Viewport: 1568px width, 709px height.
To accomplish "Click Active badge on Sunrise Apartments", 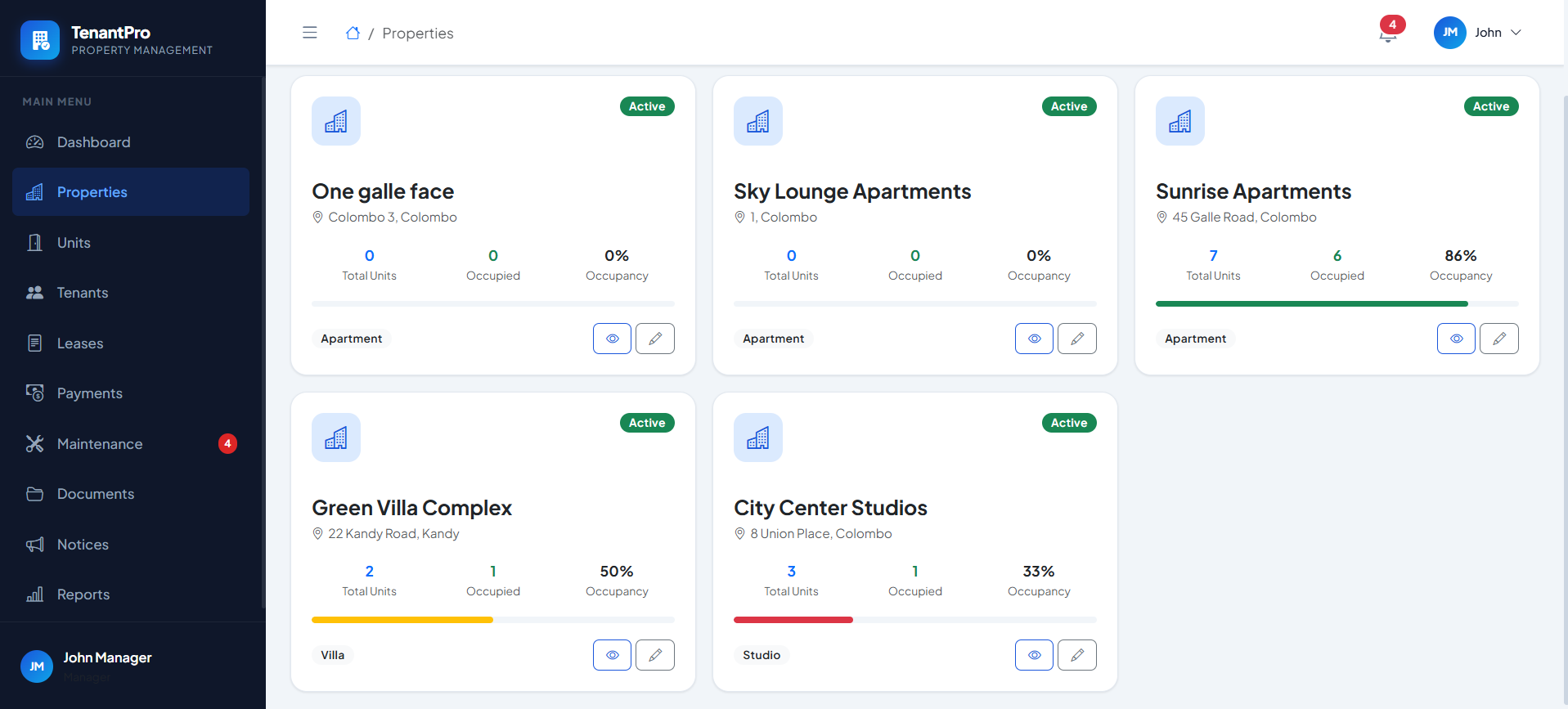I will [1491, 106].
